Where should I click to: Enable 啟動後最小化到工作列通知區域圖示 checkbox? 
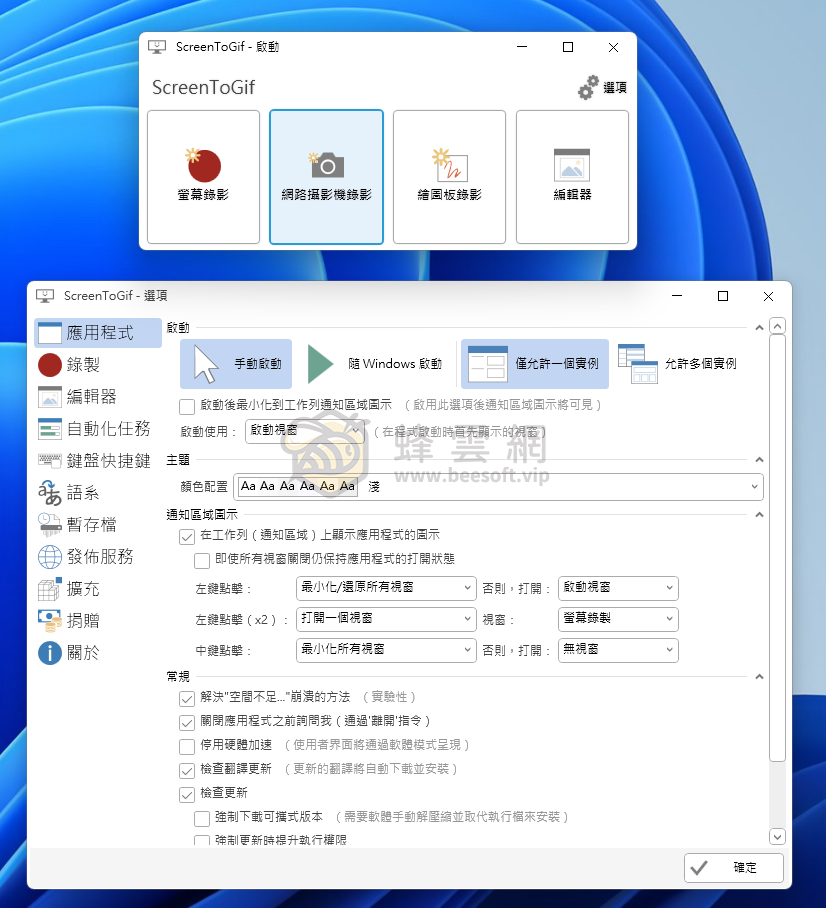(187, 407)
